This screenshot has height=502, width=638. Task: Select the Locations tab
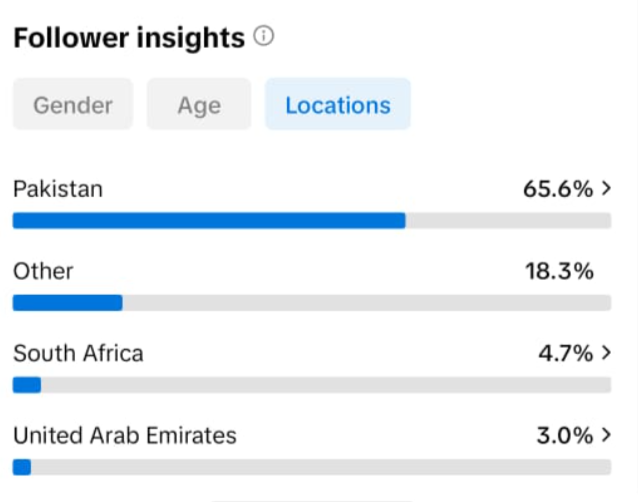click(x=338, y=105)
